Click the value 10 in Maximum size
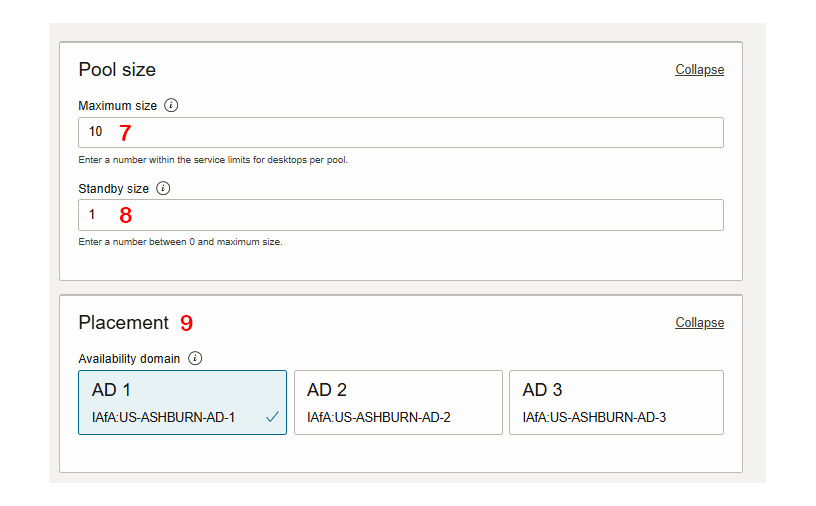816x506 pixels. 95,132
